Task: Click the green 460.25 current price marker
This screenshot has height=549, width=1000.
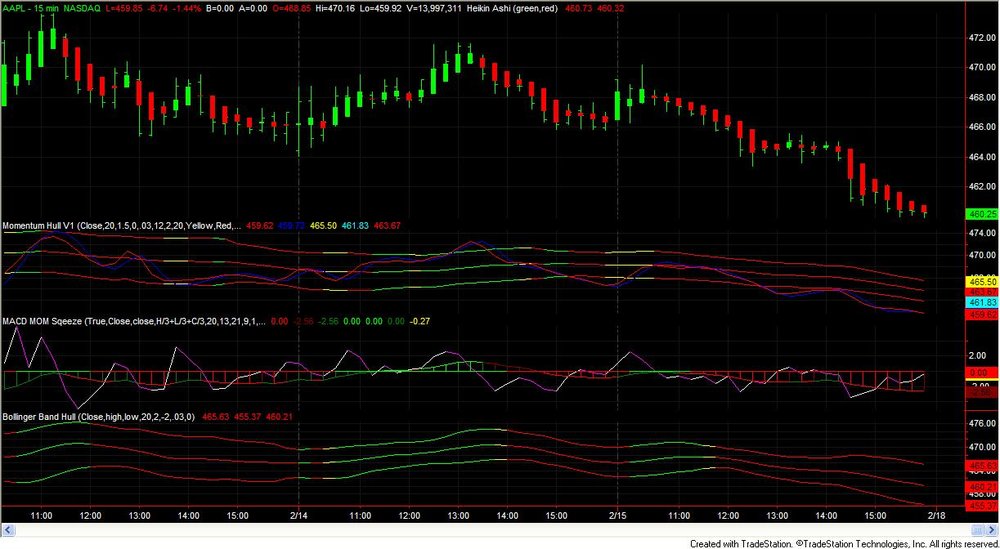Action: coord(983,214)
